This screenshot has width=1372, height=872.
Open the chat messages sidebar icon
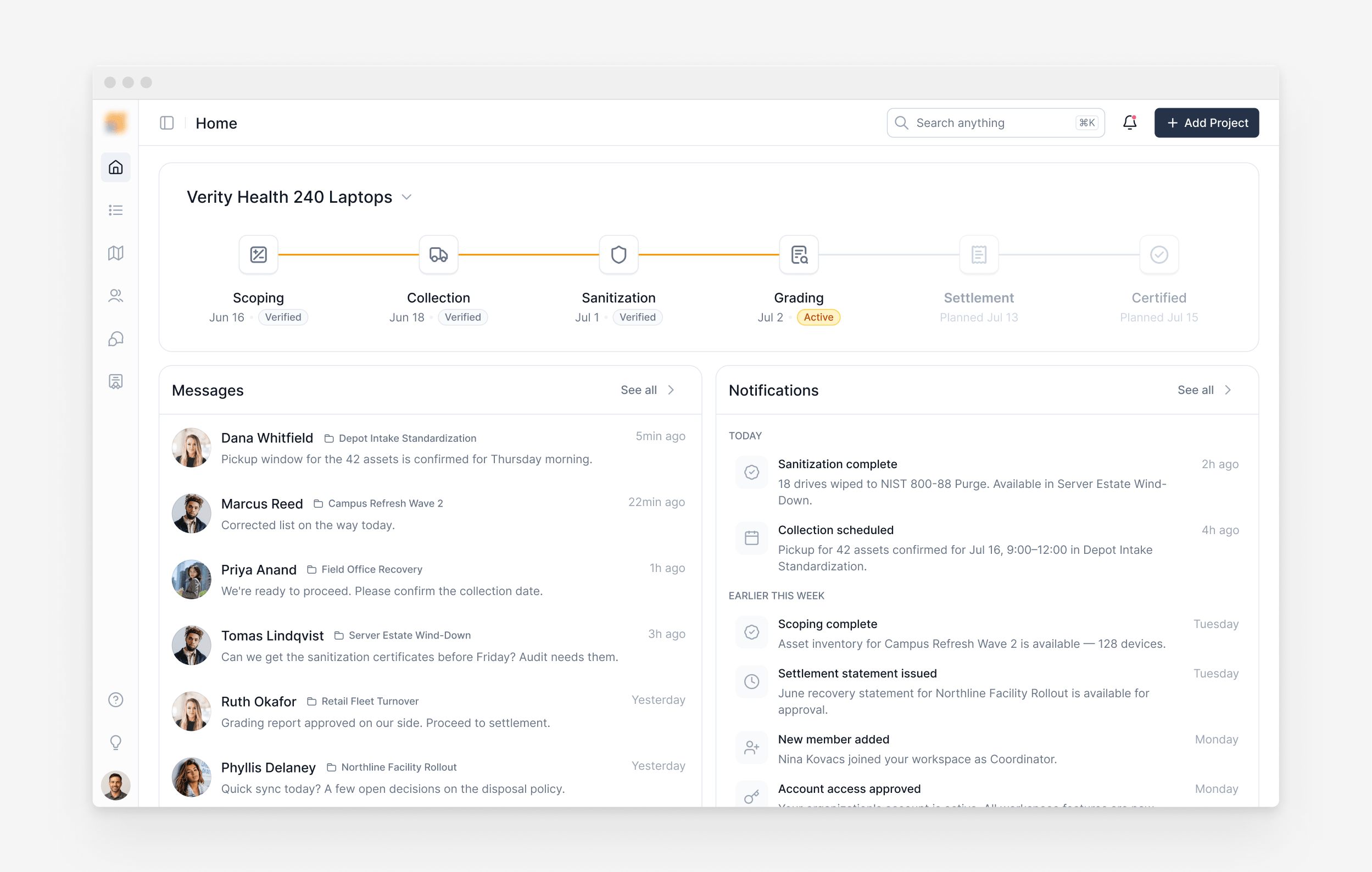[x=116, y=338]
